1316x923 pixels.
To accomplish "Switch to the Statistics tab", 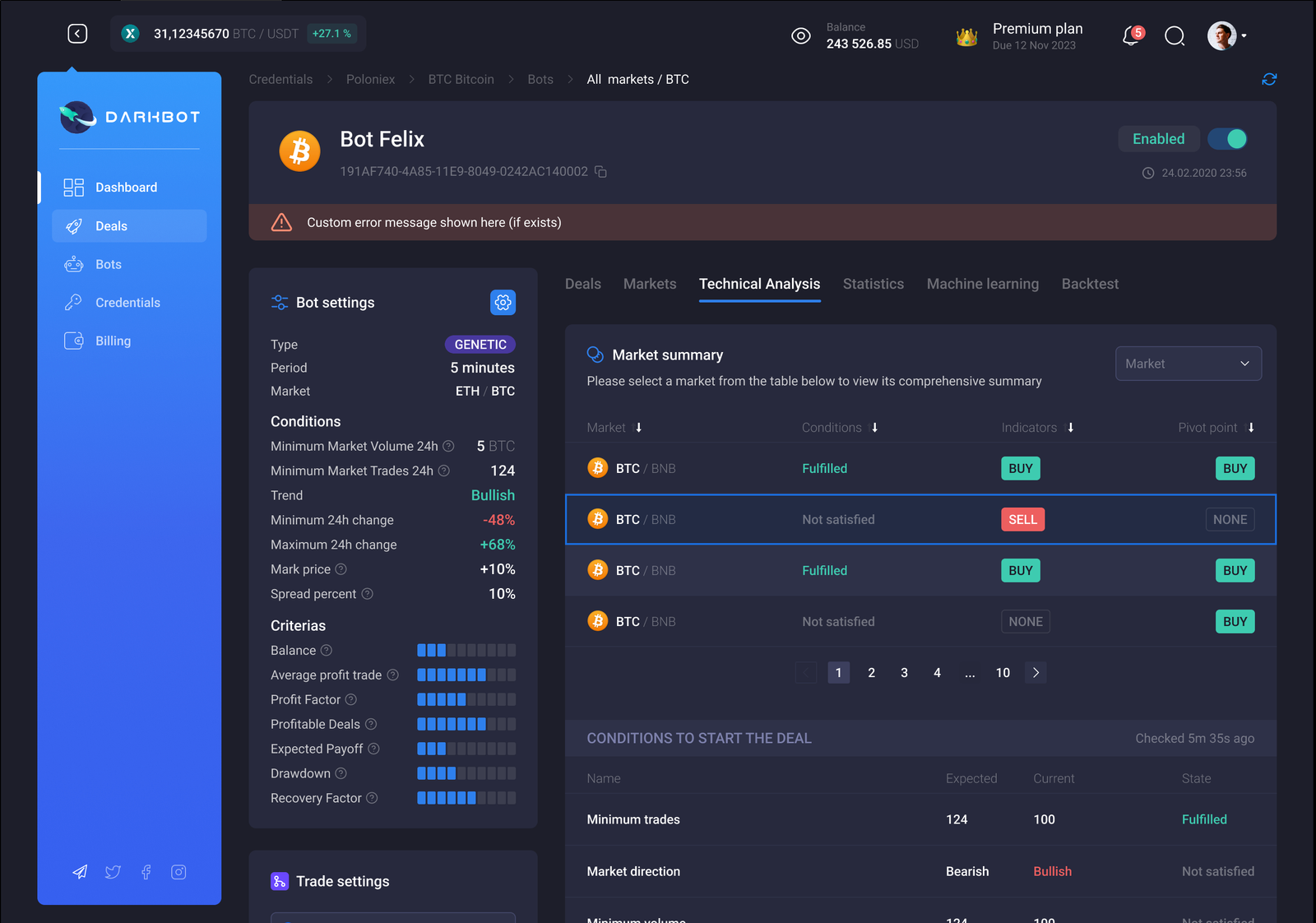I will 873,284.
